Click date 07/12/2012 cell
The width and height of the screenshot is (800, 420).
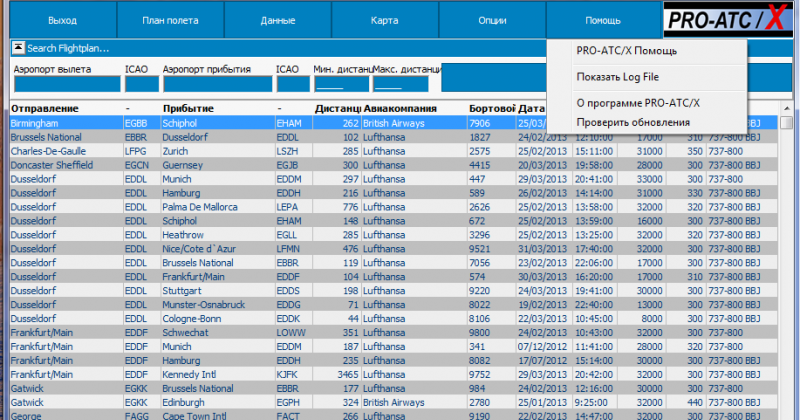point(542,346)
